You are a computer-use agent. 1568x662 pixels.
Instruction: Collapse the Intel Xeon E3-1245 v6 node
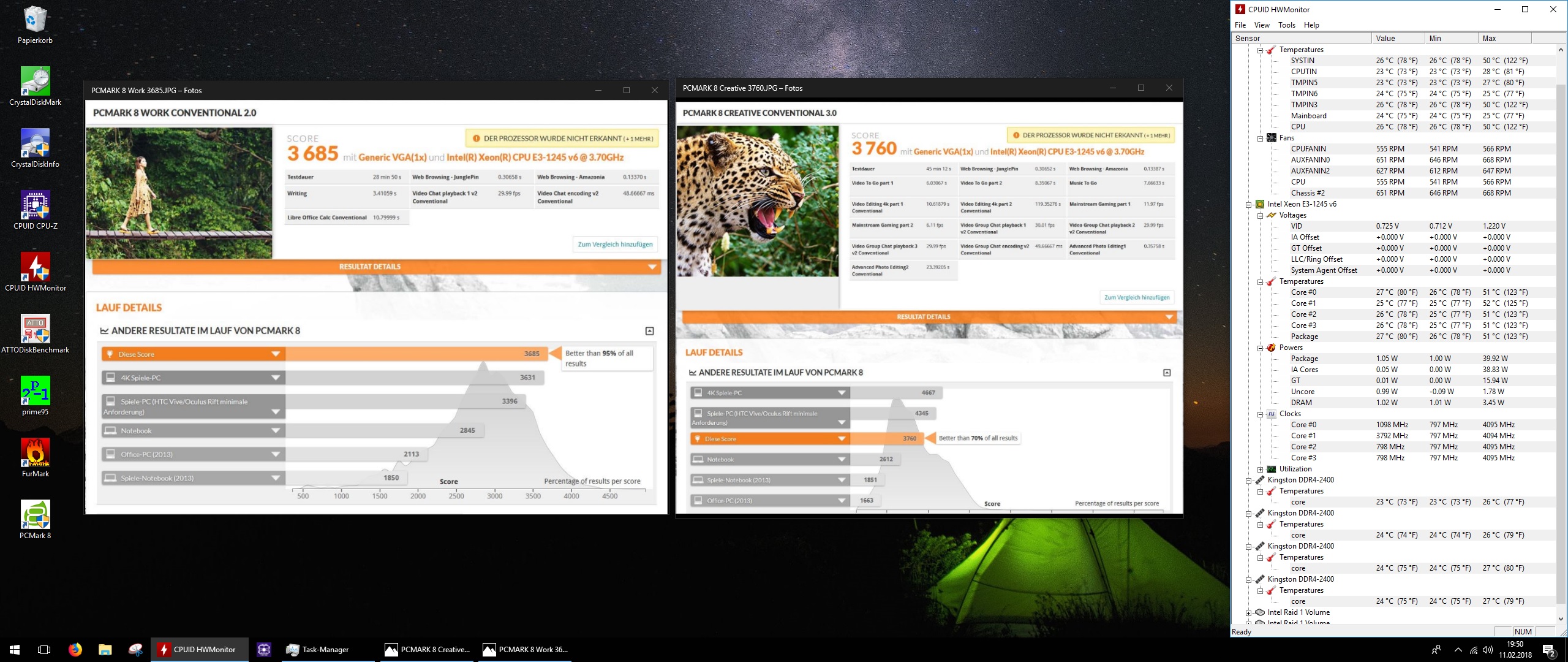click(1248, 204)
